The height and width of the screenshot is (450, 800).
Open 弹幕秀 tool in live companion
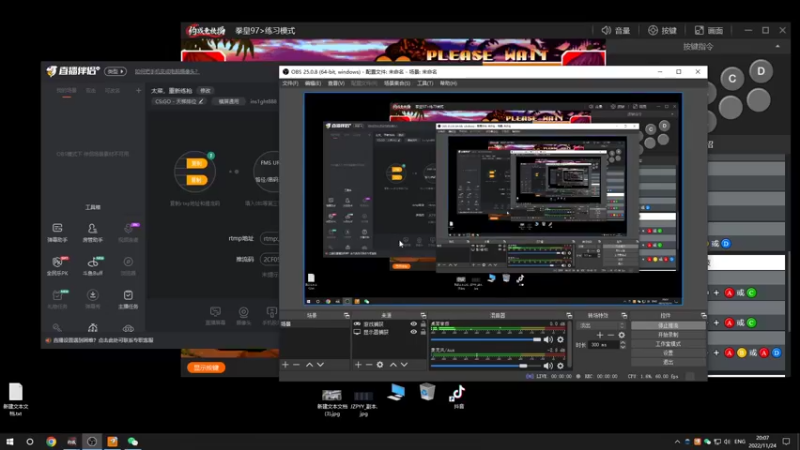(93, 299)
